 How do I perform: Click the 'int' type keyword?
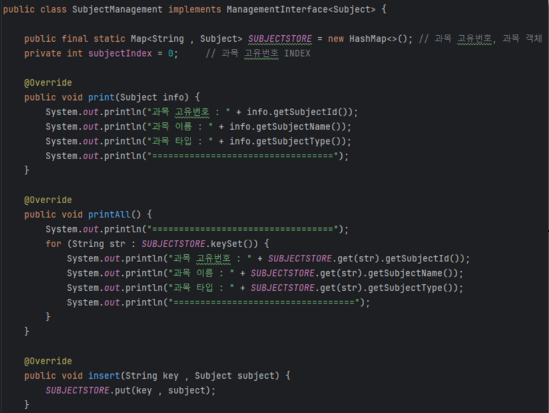(75, 54)
